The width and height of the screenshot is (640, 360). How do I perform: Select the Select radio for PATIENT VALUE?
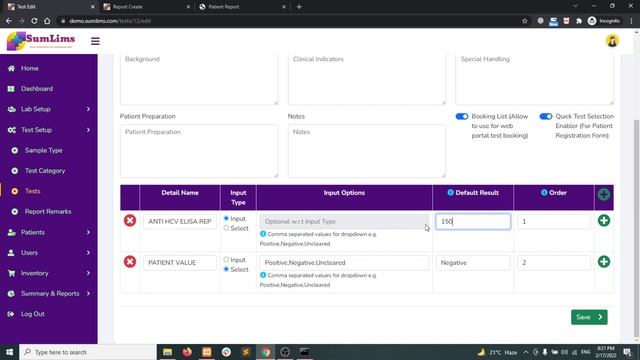(x=226, y=269)
